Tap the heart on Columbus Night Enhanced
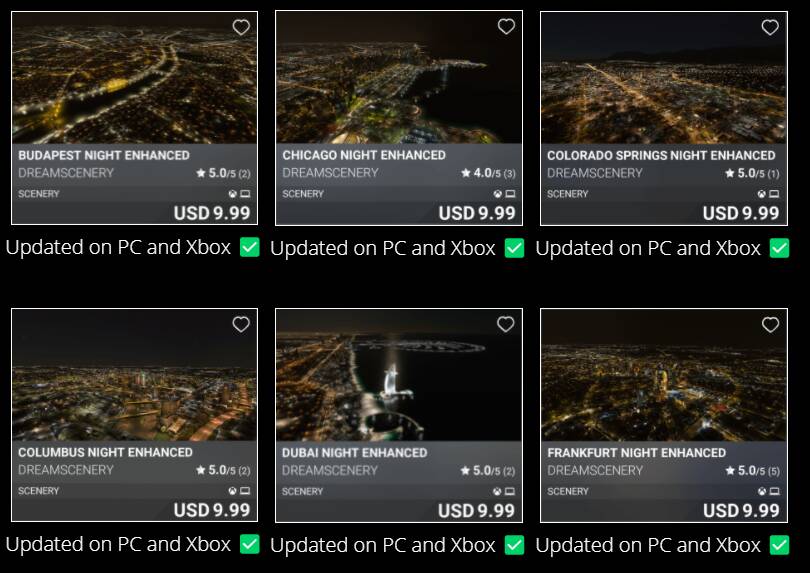This screenshot has height=573, width=810. tap(241, 324)
